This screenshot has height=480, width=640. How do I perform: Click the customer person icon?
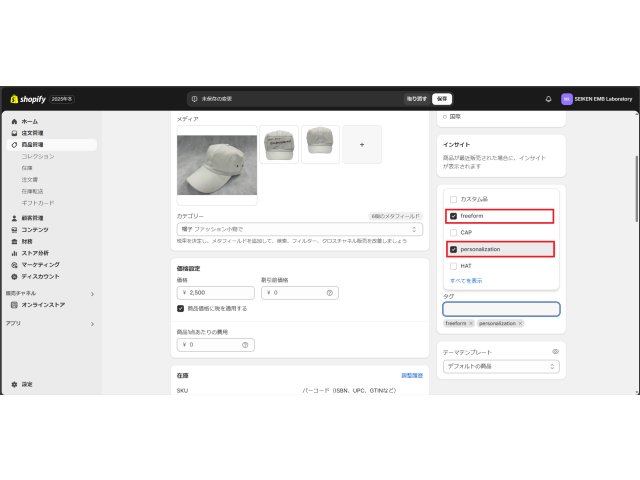(14, 218)
